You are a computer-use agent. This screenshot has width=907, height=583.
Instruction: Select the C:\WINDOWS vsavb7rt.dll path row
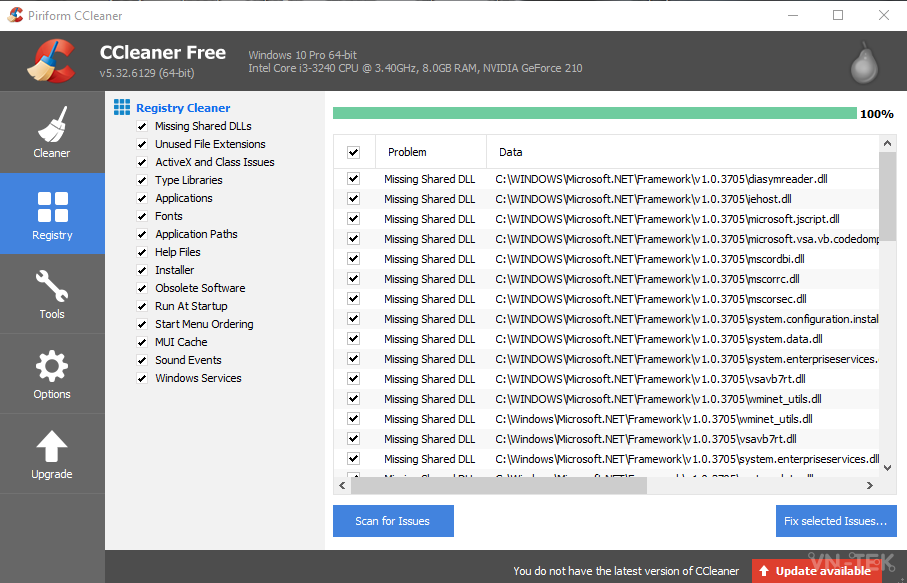(606, 379)
